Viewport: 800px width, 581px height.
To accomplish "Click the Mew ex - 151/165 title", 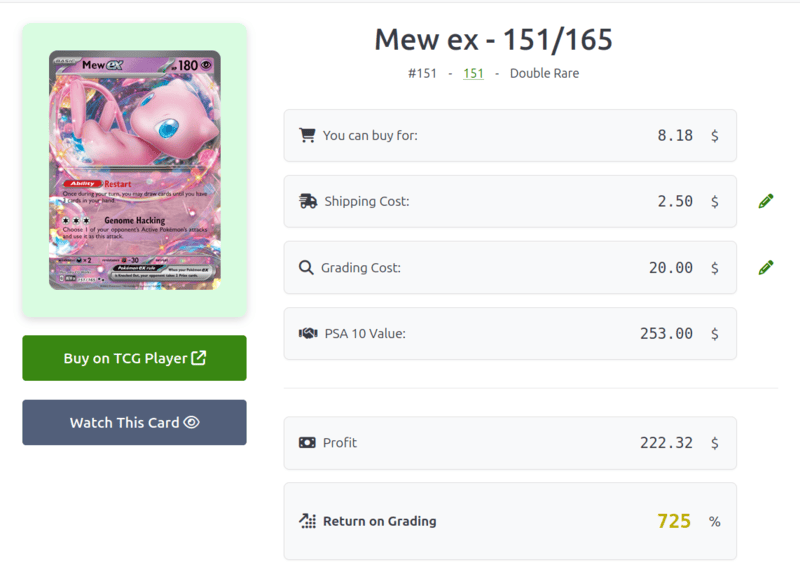I will [x=494, y=40].
